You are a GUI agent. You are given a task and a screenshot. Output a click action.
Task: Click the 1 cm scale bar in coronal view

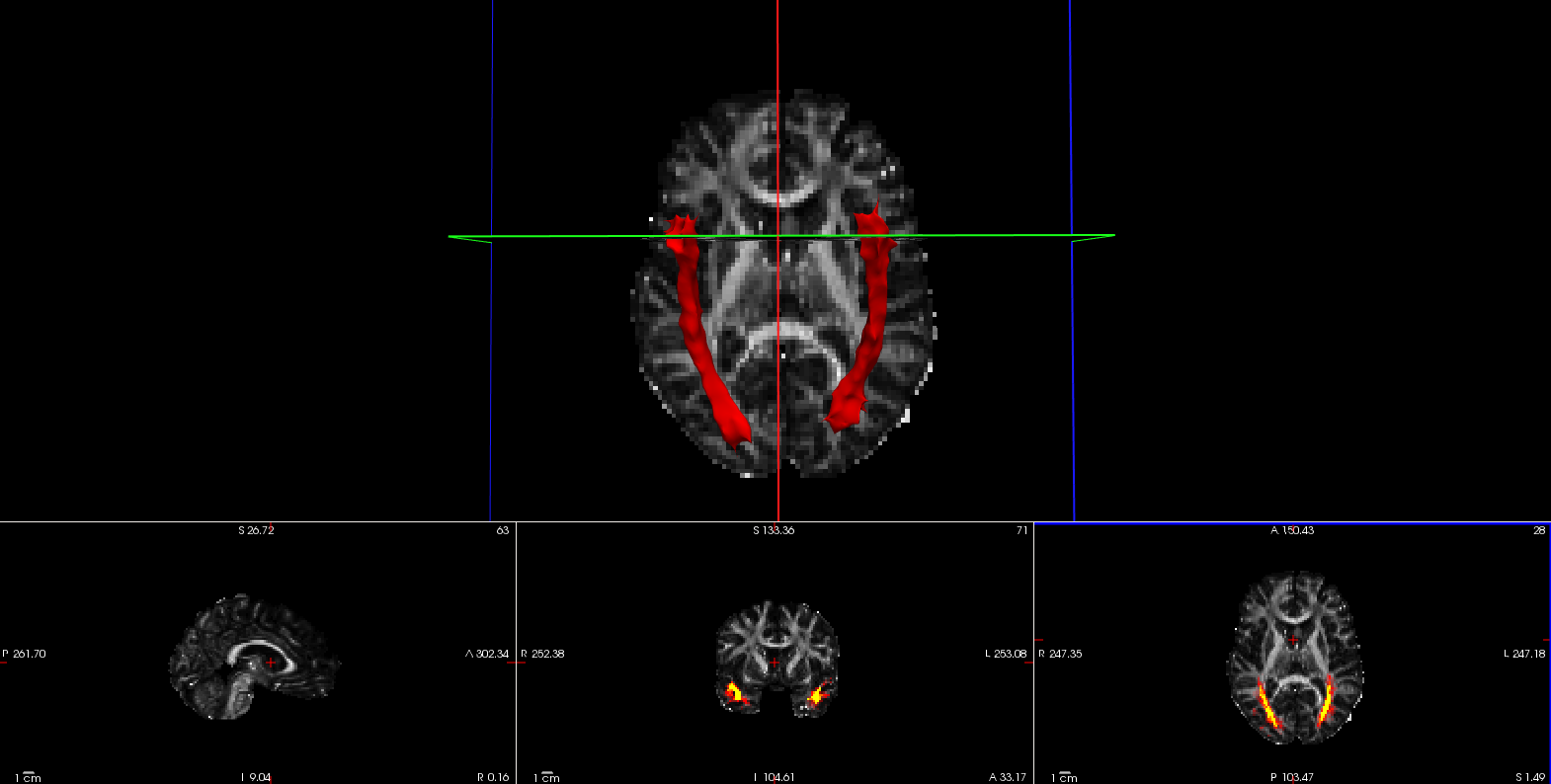[x=546, y=777]
